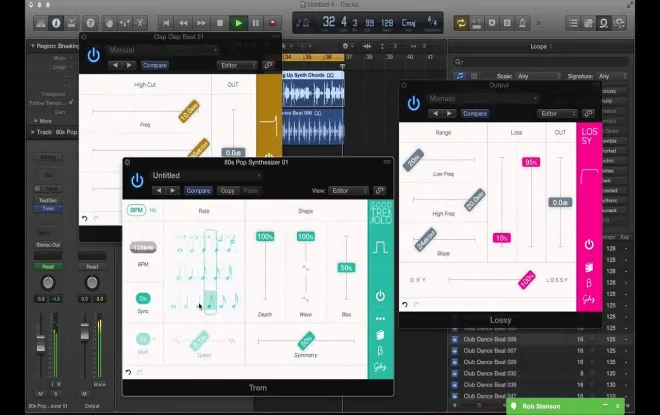Click the green Play button
660x415 pixels.
pos(238,23)
